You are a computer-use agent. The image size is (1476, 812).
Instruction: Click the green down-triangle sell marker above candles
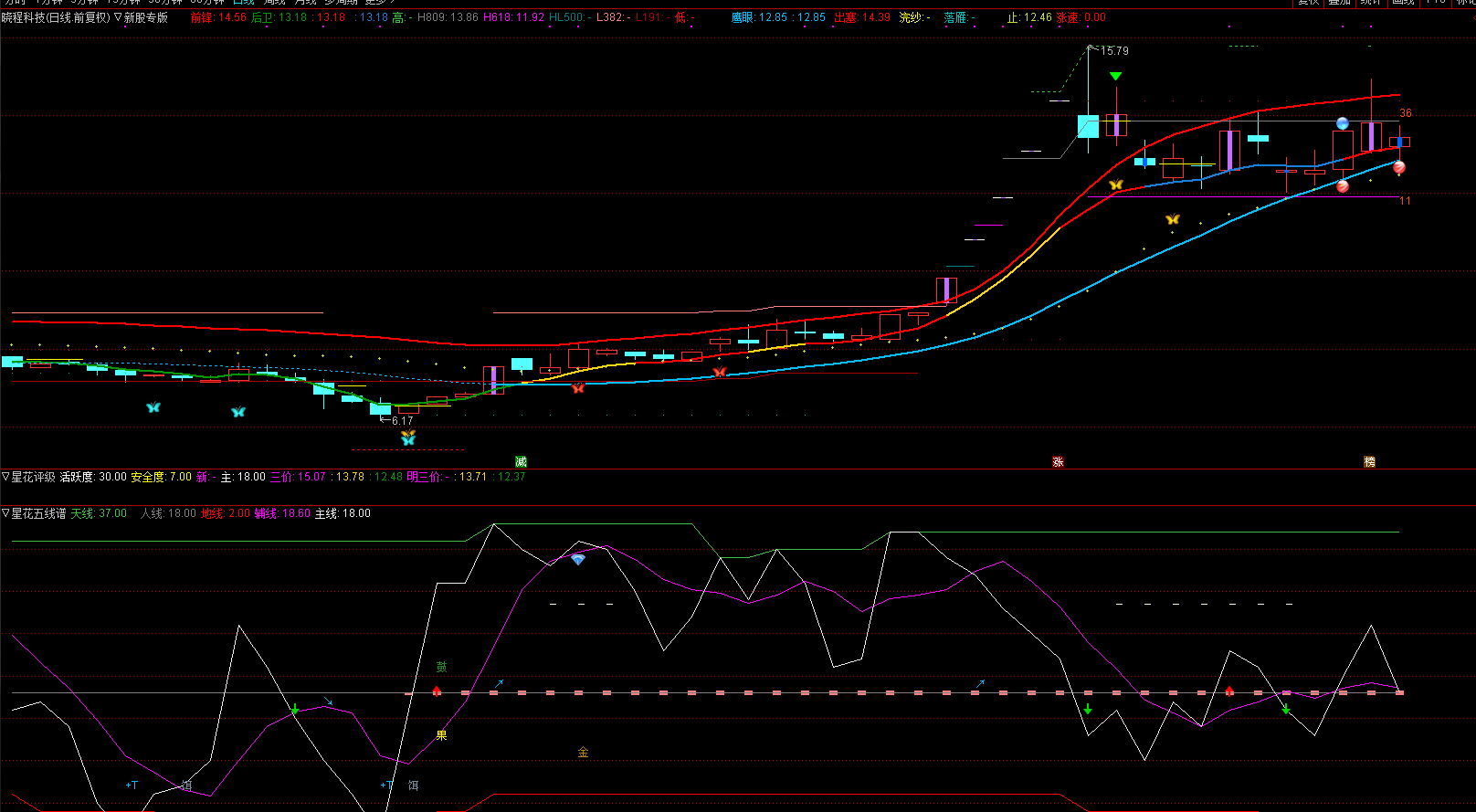(1115, 77)
